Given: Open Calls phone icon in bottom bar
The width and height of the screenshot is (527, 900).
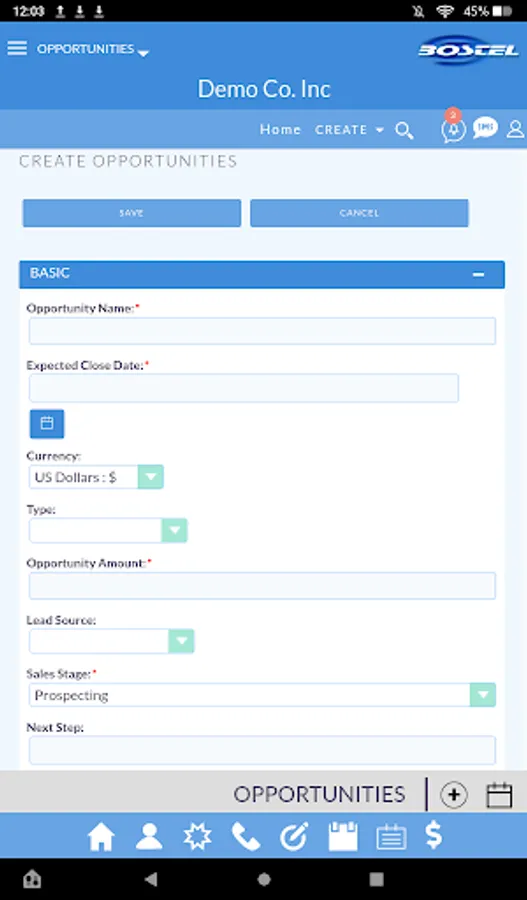Looking at the screenshot, I should pyautogui.click(x=246, y=836).
